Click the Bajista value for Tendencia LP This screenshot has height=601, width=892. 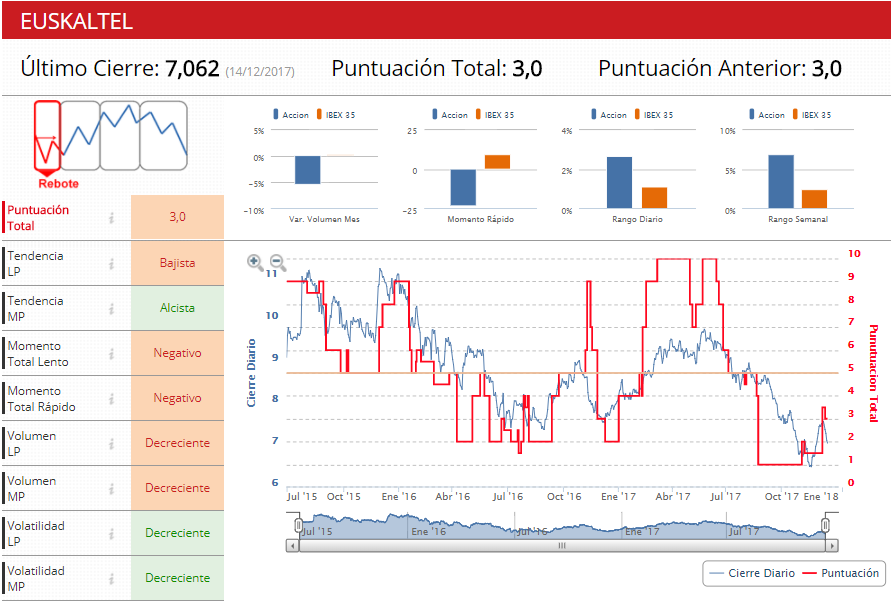(177, 263)
